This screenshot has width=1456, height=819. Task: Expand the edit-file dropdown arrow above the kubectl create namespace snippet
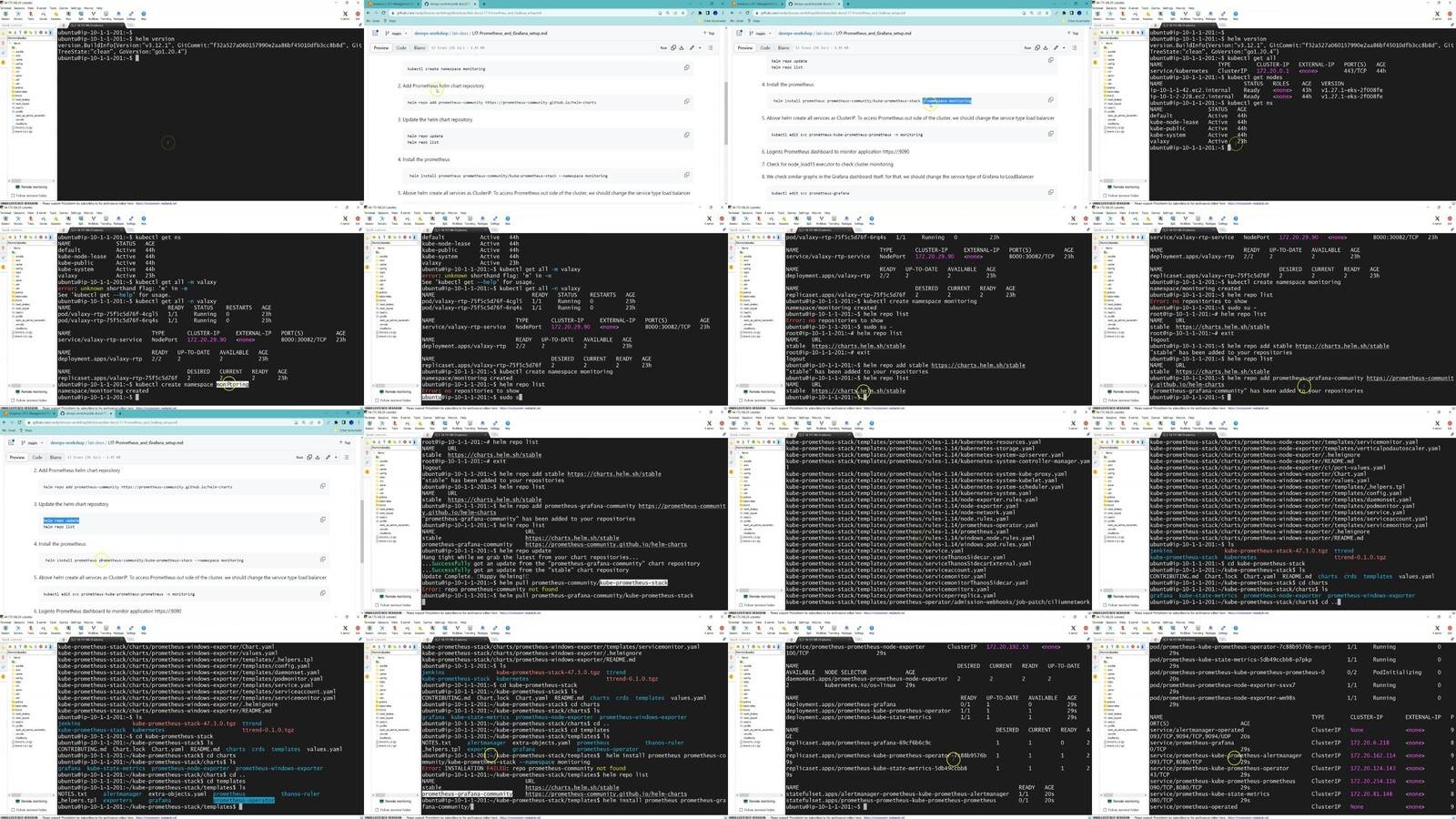699,47
